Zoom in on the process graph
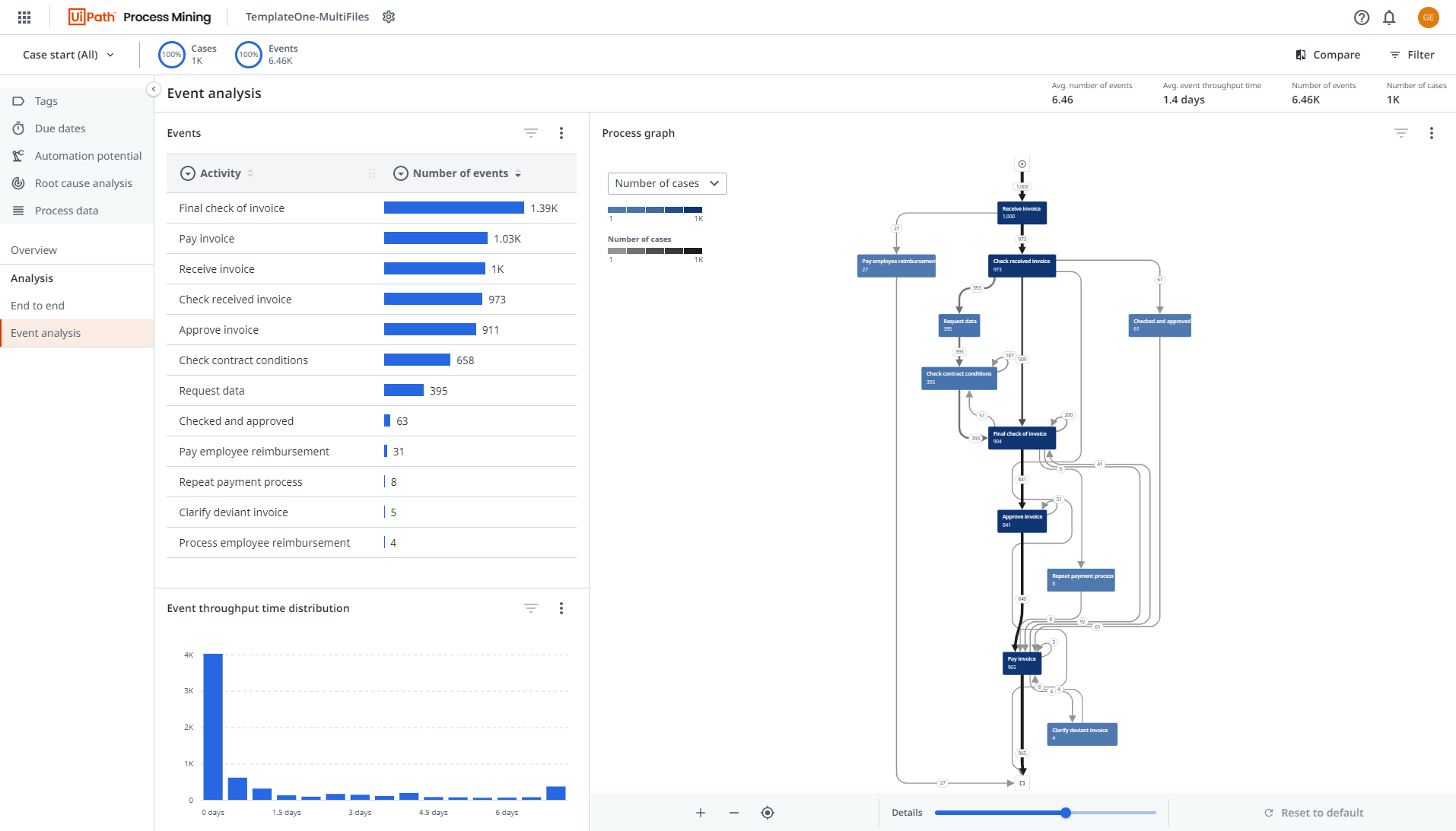 [x=700, y=812]
